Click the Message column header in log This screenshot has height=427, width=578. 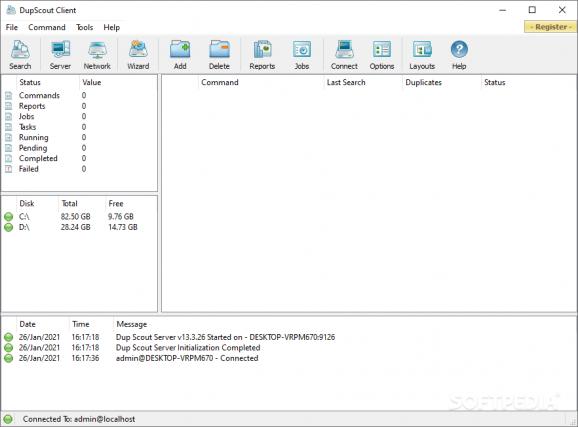[132, 324]
